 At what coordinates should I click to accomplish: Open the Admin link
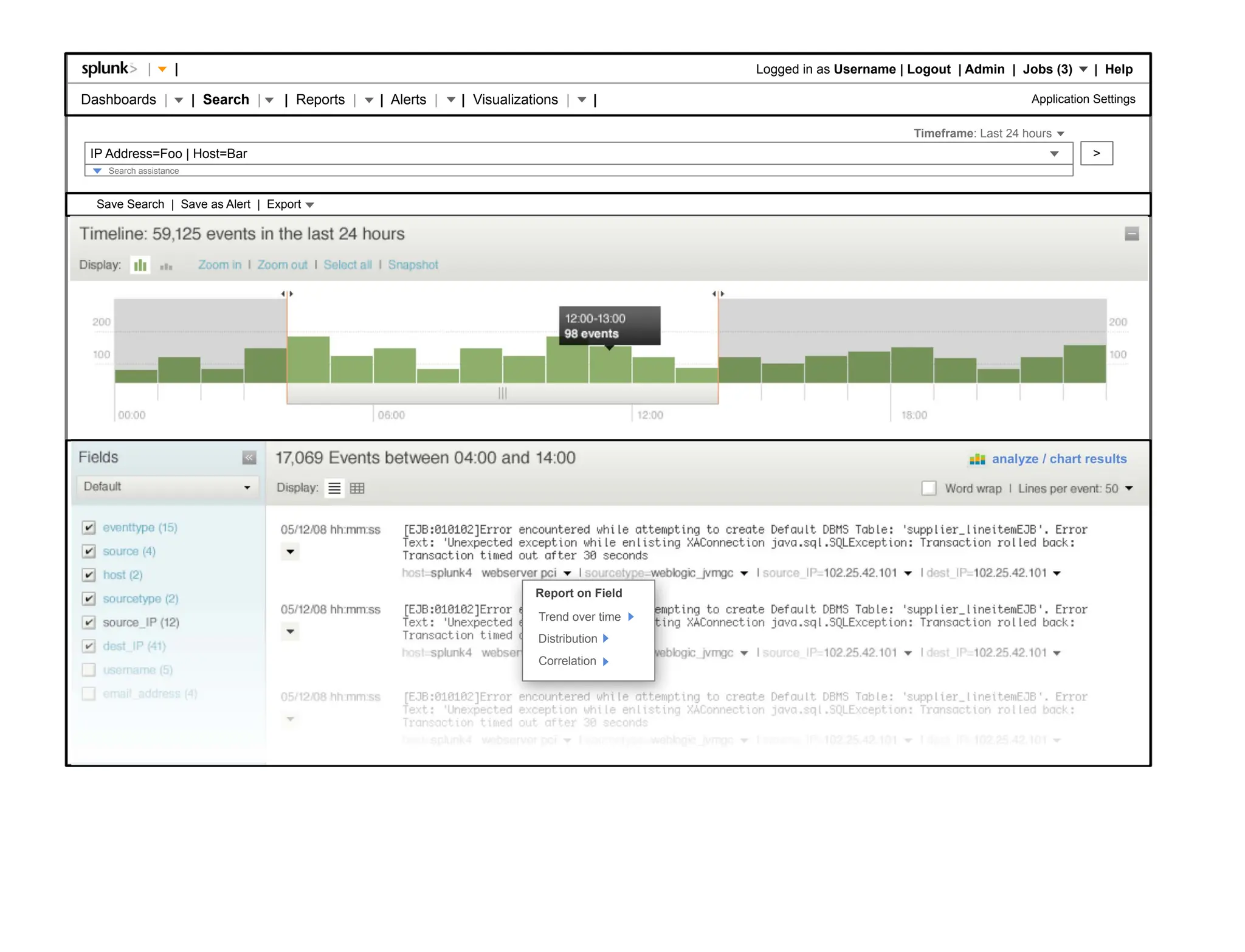click(x=984, y=69)
